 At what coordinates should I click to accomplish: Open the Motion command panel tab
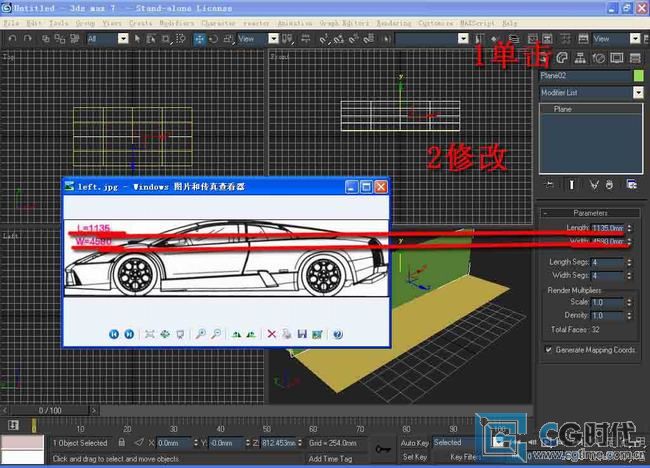click(598, 58)
